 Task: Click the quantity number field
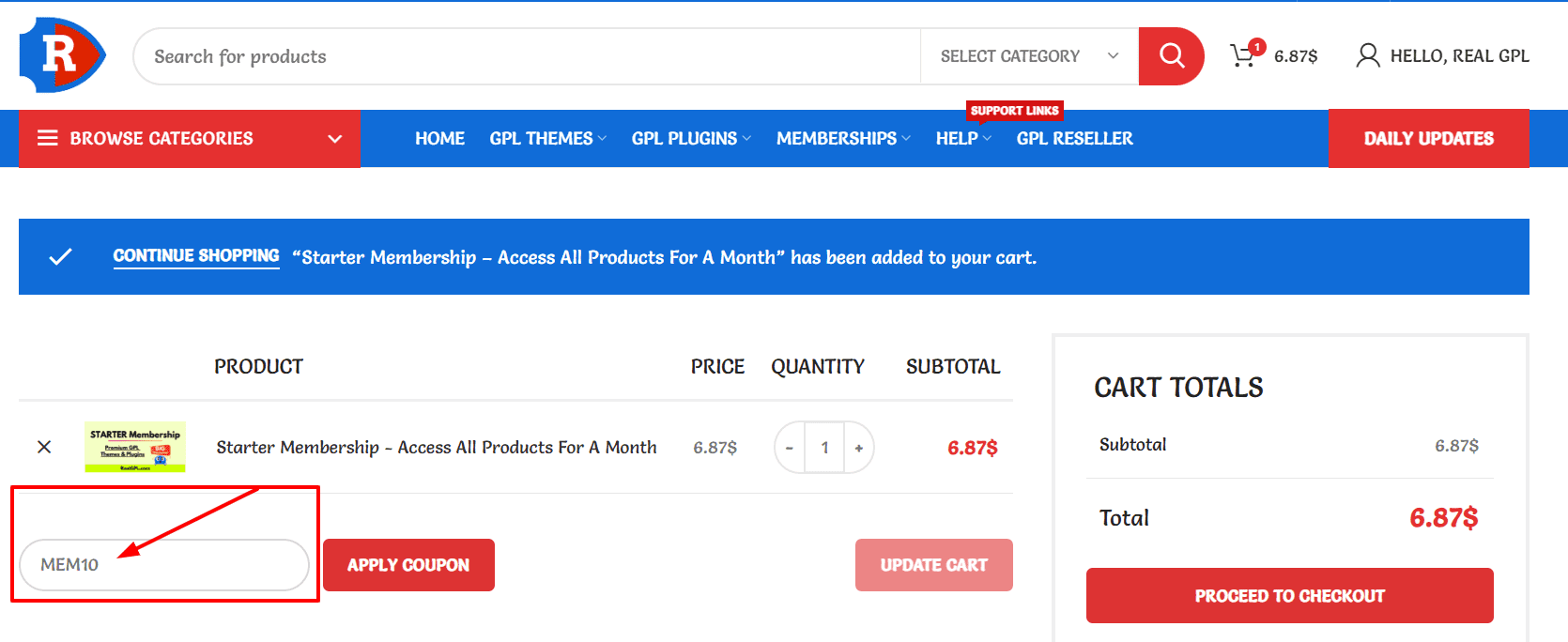[824, 448]
